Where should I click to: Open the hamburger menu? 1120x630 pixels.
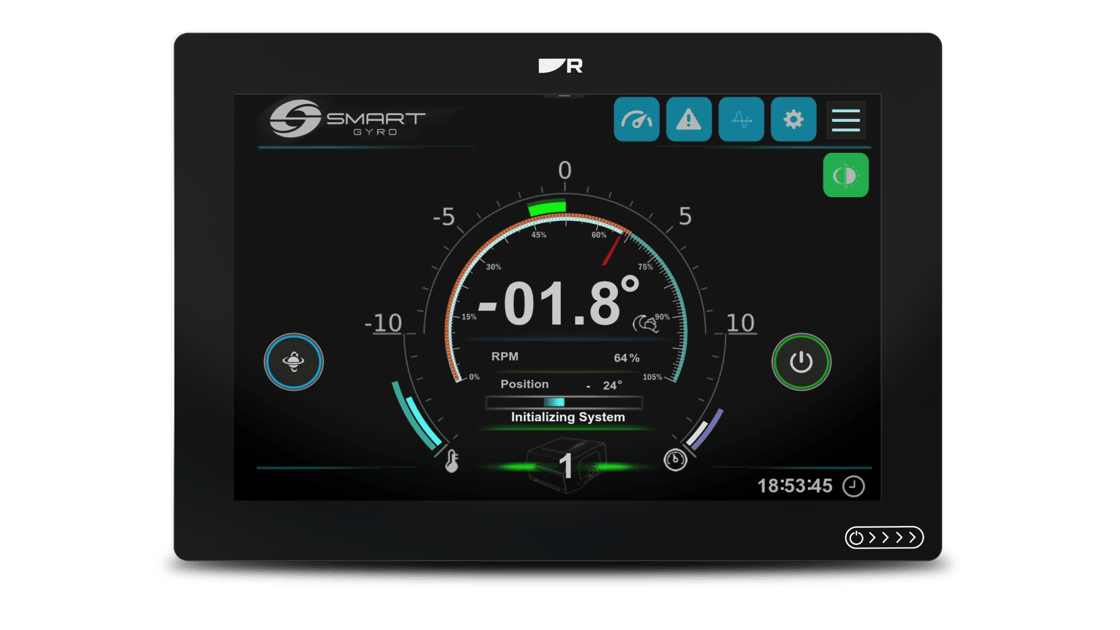click(x=845, y=120)
